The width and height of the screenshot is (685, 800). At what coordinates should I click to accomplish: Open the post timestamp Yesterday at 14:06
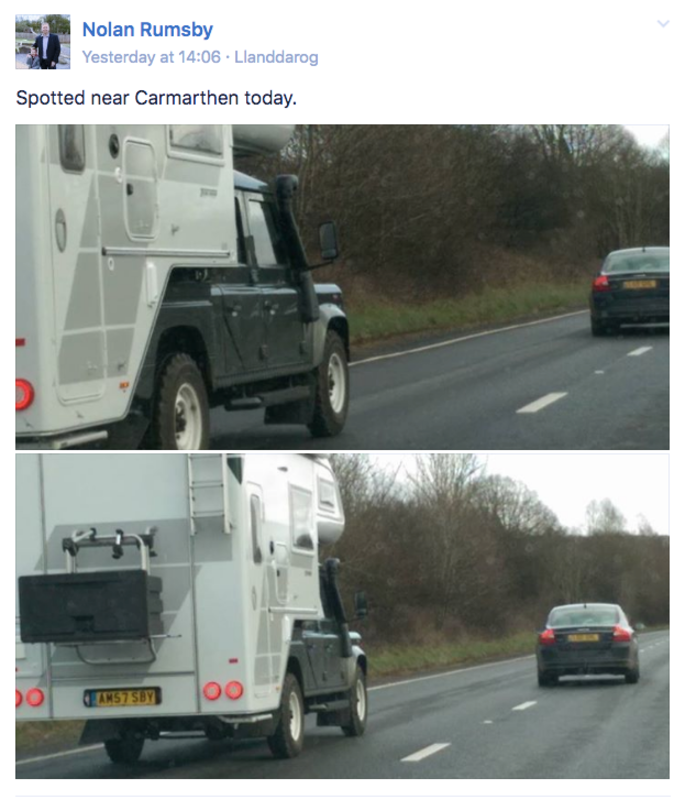151,57
